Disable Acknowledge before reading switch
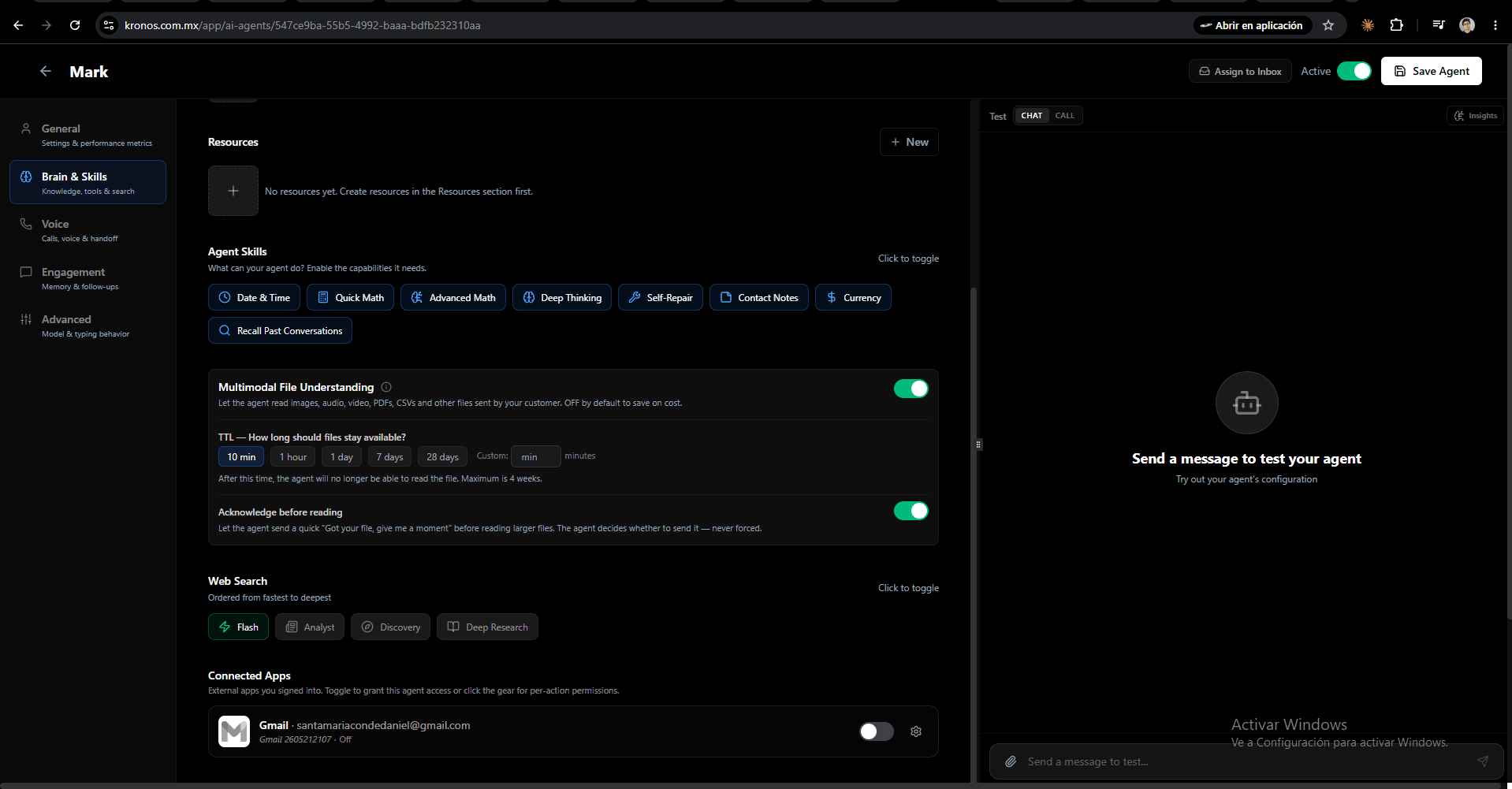The width and height of the screenshot is (1512, 789). tap(911, 511)
